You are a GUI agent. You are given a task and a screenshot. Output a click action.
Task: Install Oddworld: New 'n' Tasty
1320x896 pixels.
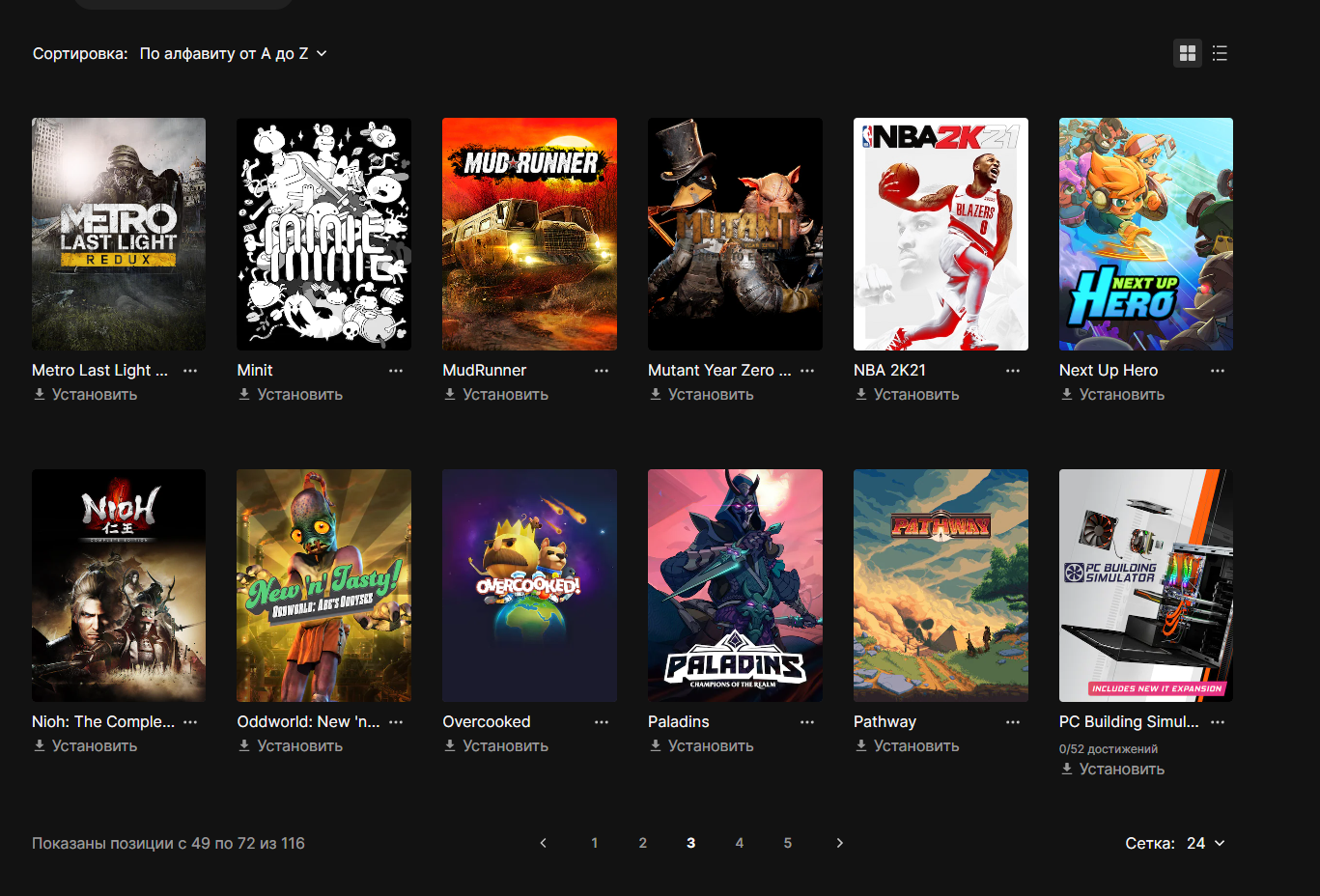[291, 745]
